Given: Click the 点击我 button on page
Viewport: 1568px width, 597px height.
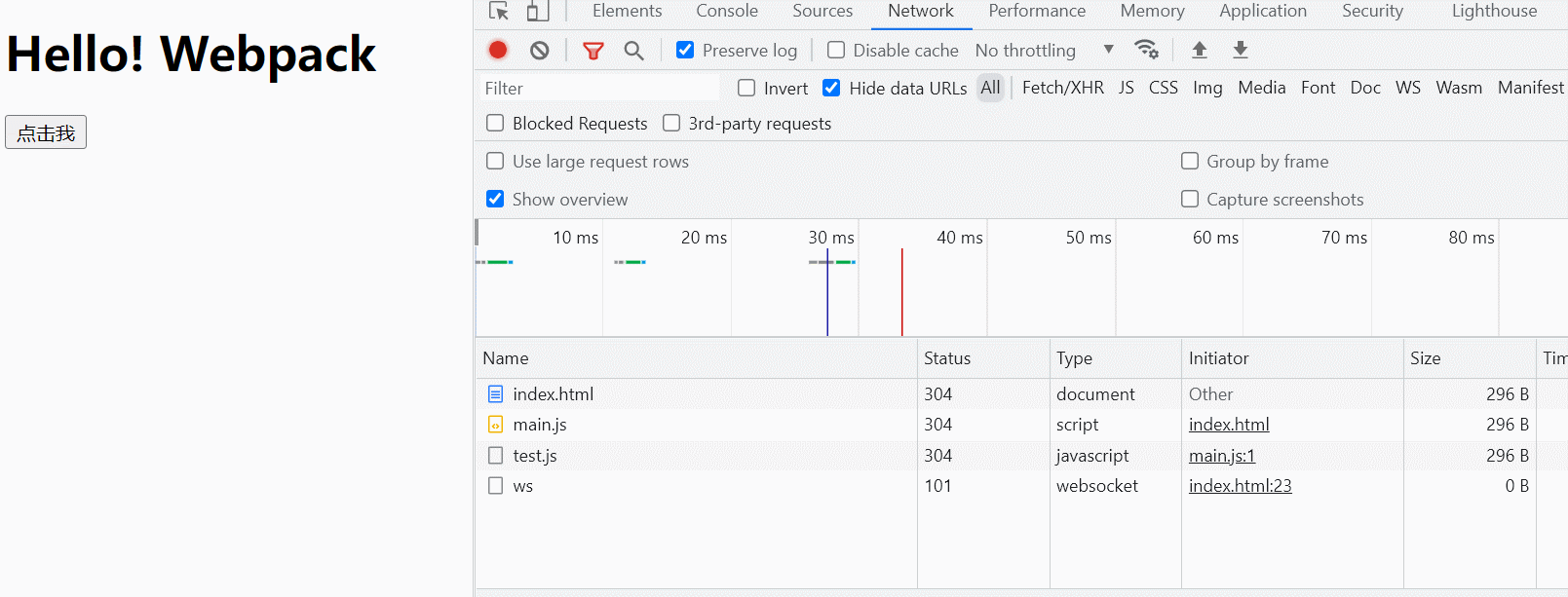Looking at the screenshot, I should pyautogui.click(x=46, y=132).
